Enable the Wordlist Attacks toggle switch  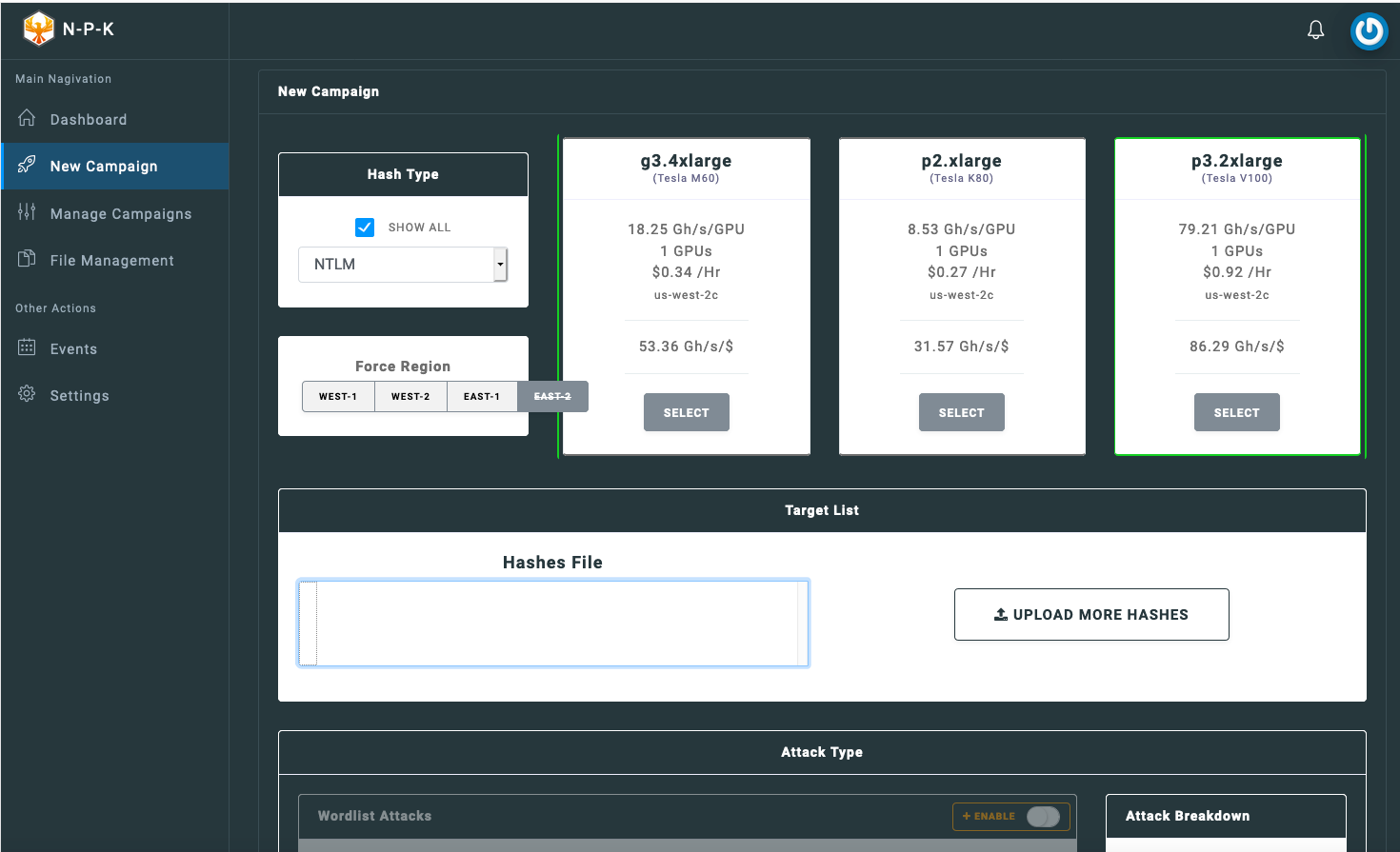1043,817
